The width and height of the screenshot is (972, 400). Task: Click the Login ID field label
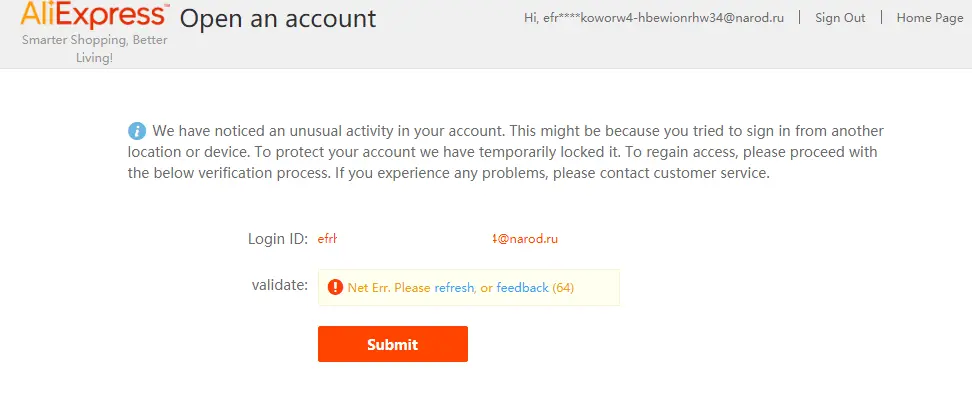(x=278, y=239)
